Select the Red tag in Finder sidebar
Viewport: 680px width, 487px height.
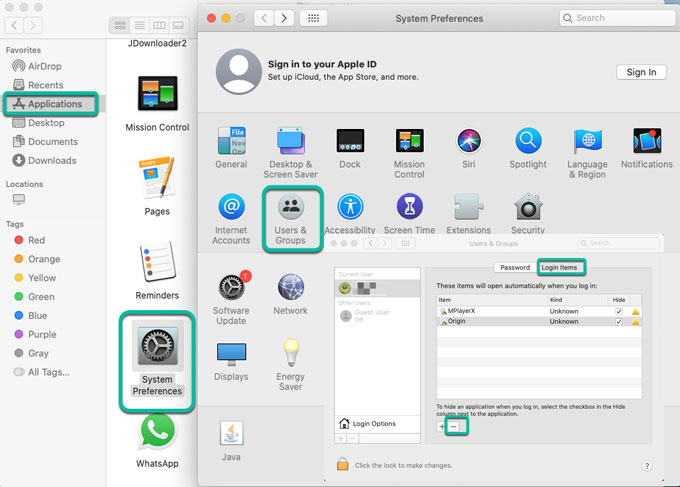[x=37, y=240]
